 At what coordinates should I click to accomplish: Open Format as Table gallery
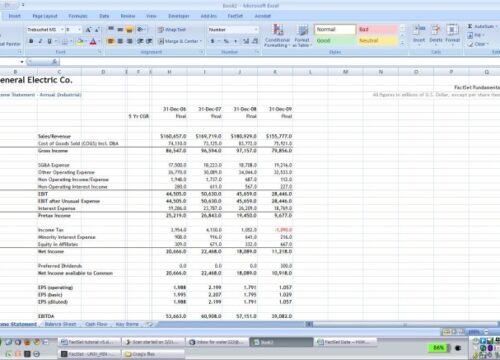point(302,36)
